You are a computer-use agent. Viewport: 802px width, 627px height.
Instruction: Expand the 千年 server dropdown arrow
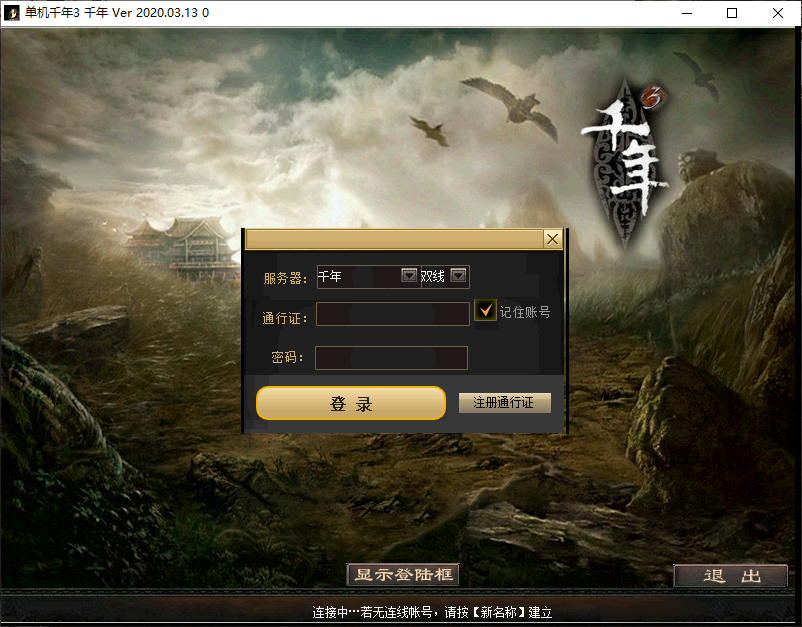point(408,276)
